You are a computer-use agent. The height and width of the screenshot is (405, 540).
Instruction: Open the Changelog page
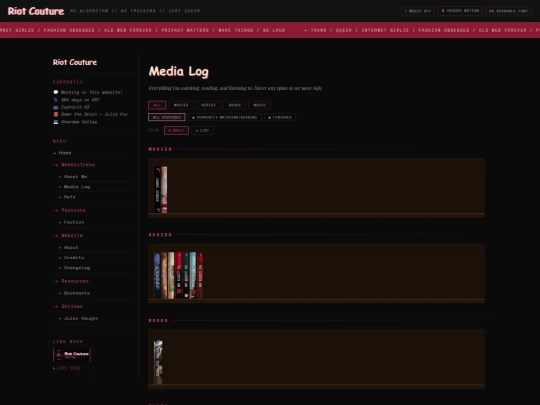point(76,268)
